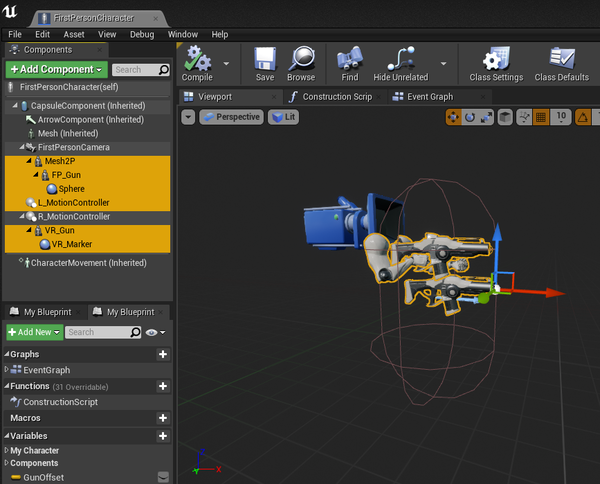The height and width of the screenshot is (484, 600).
Task: Add a new variable with plus
Action: coord(163,436)
